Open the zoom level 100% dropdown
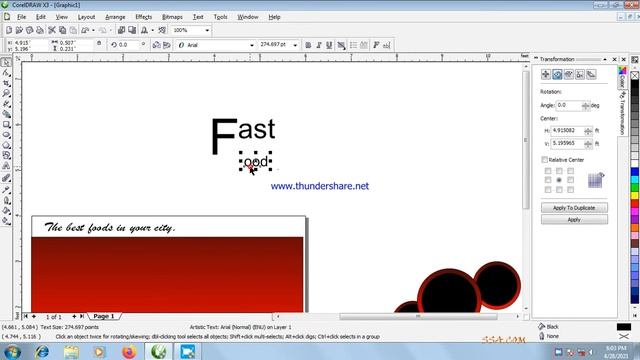Image resolution: width=640 pixels, height=360 pixels. coord(207,30)
